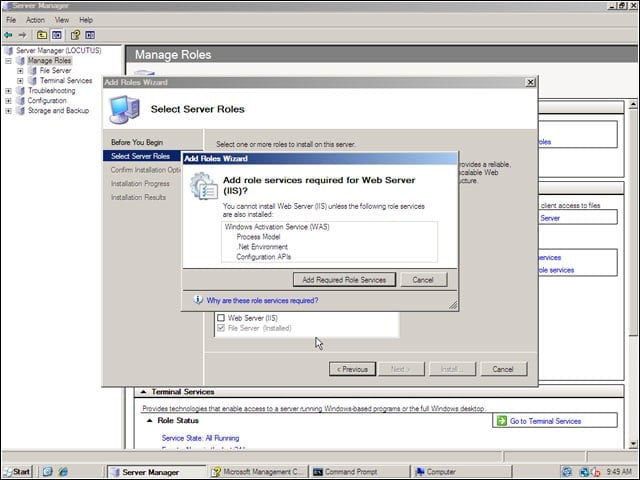Click the Server Manager taskbar button
Image resolution: width=640 pixels, height=480 pixels.
pos(157,472)
